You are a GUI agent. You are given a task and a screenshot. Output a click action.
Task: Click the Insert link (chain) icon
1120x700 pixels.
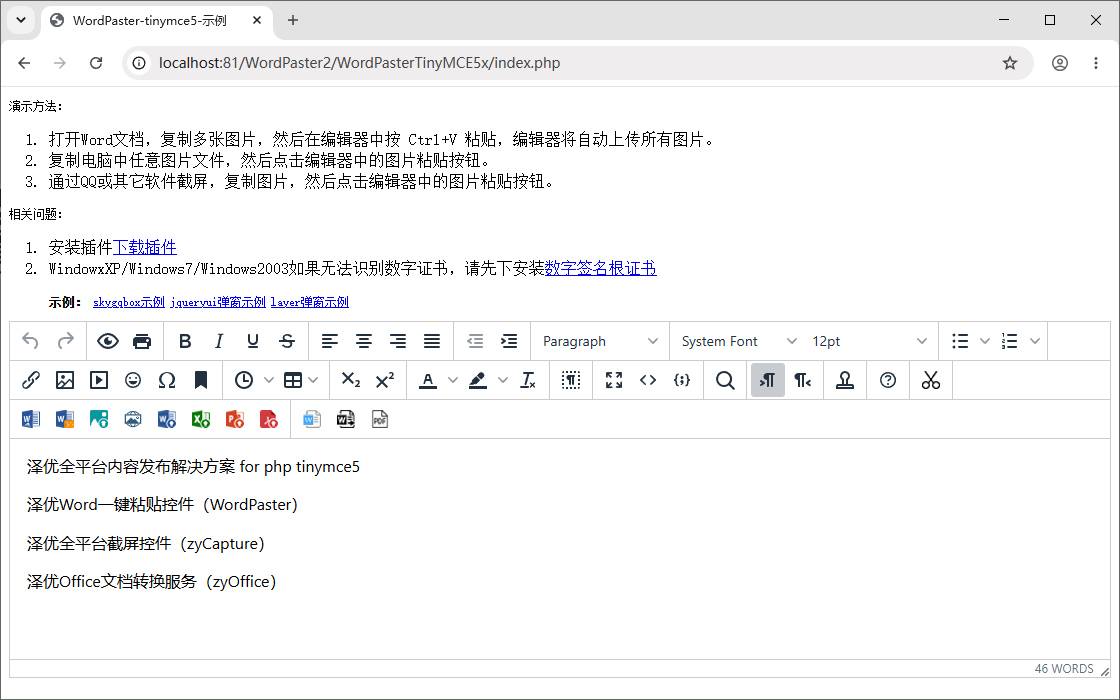(30, 380)
